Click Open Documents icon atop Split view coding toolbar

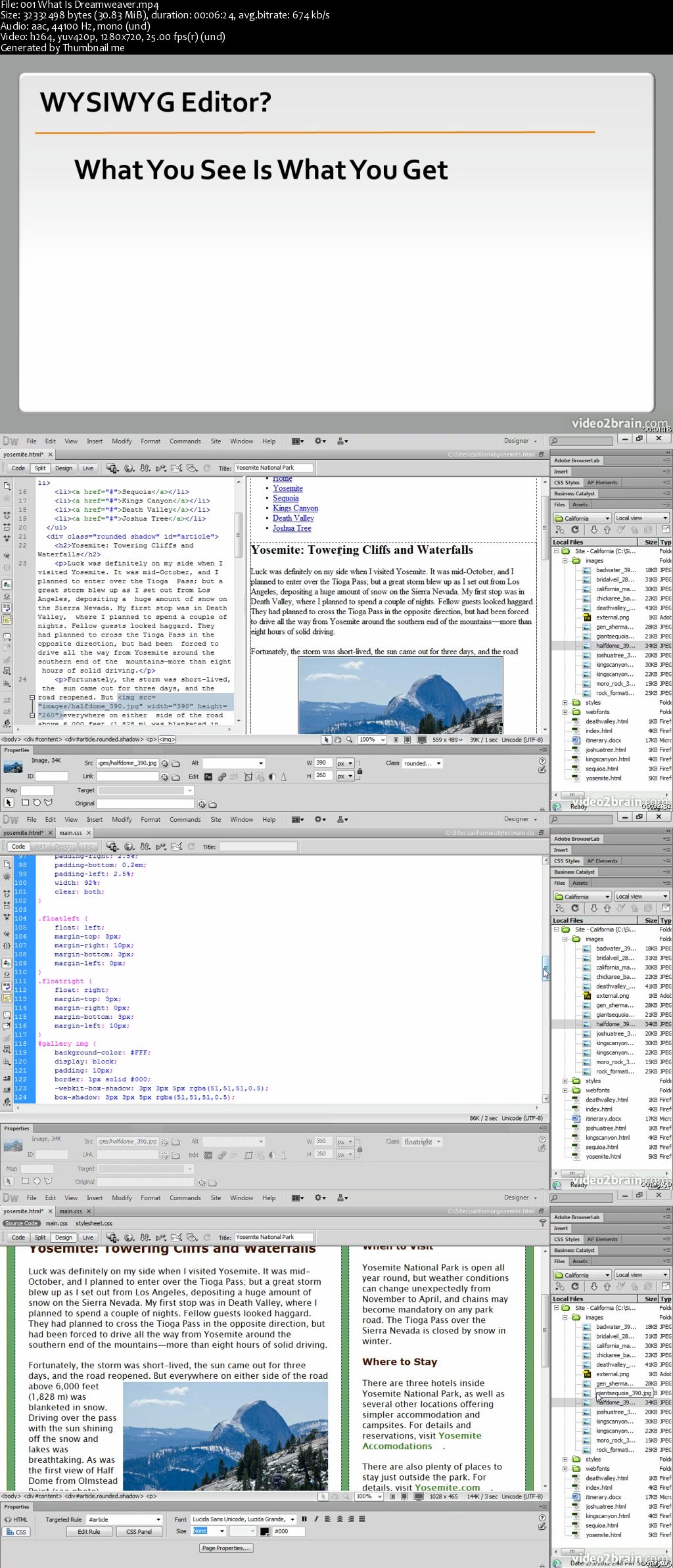click(x=7, y=485)
